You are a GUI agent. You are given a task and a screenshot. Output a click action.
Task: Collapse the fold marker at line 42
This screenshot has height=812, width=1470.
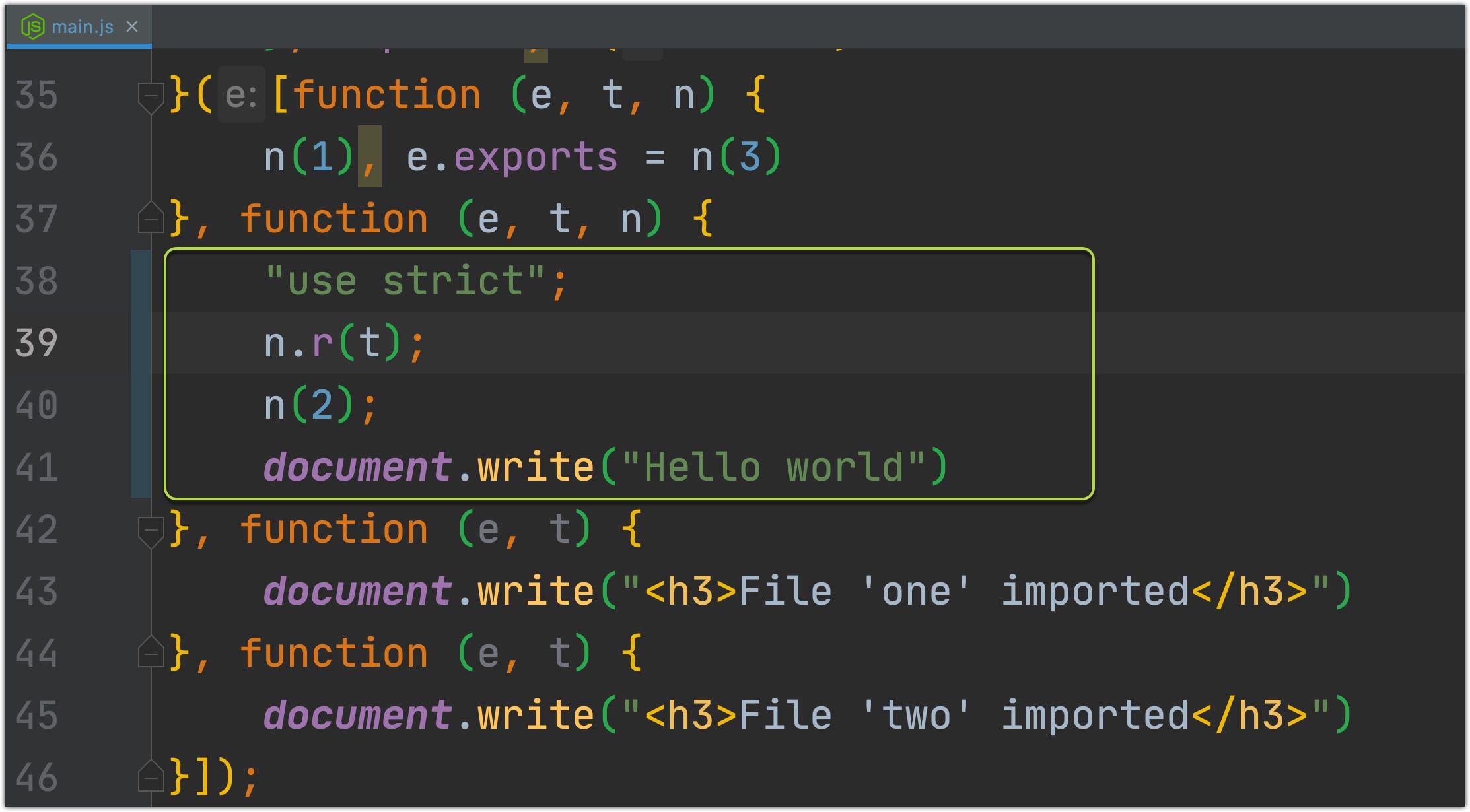point(151,530)
